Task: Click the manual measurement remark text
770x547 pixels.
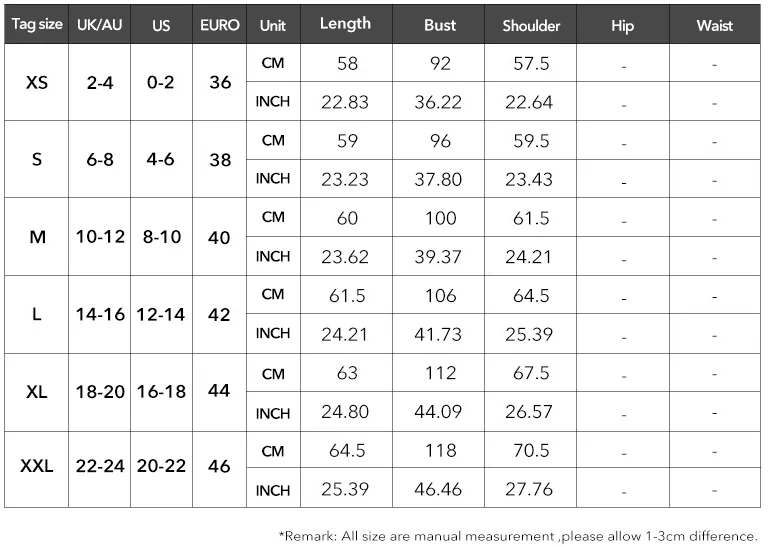Action: click(518, 534)
